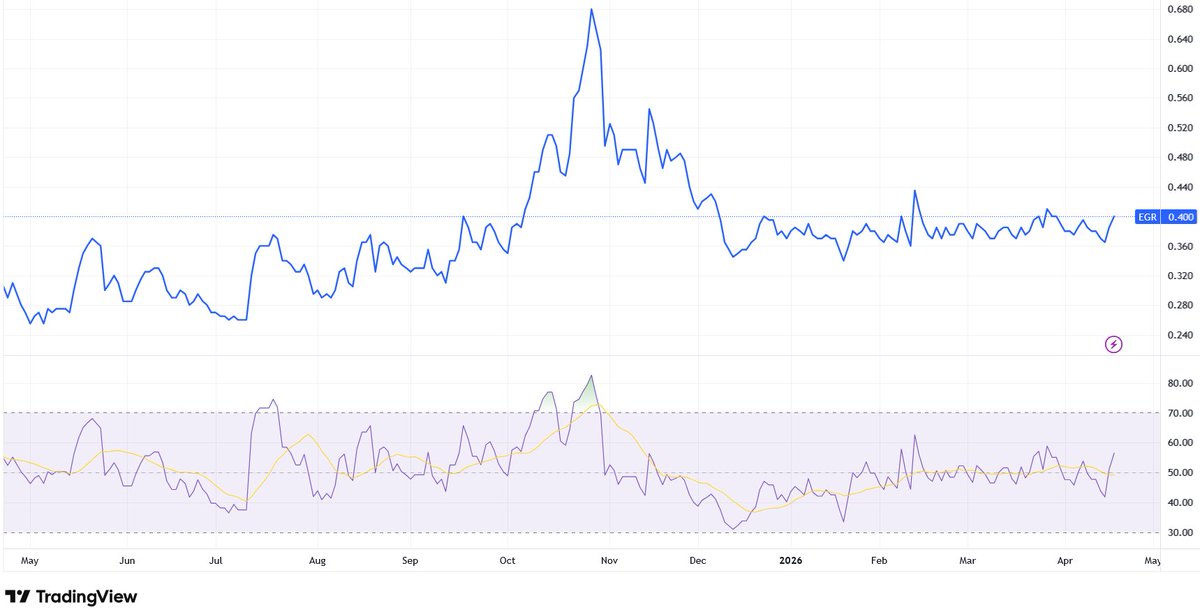The width and height of the screenshot is (1200, 612).
Task: Click the EGR symbol price label
Action: [1146, 216]
